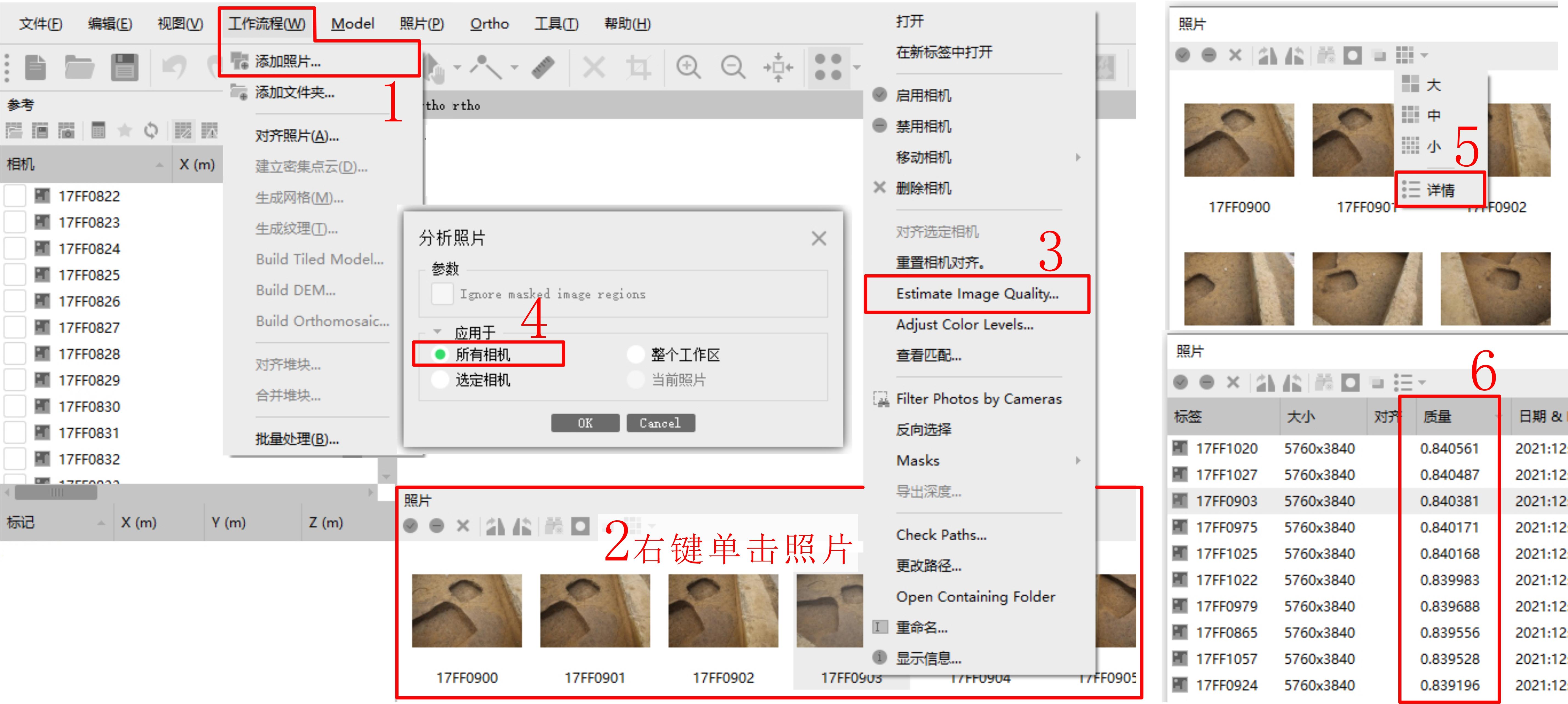
Task: Click the down arrow of camera list scrollbar
Action: click(x=387, y=476)
